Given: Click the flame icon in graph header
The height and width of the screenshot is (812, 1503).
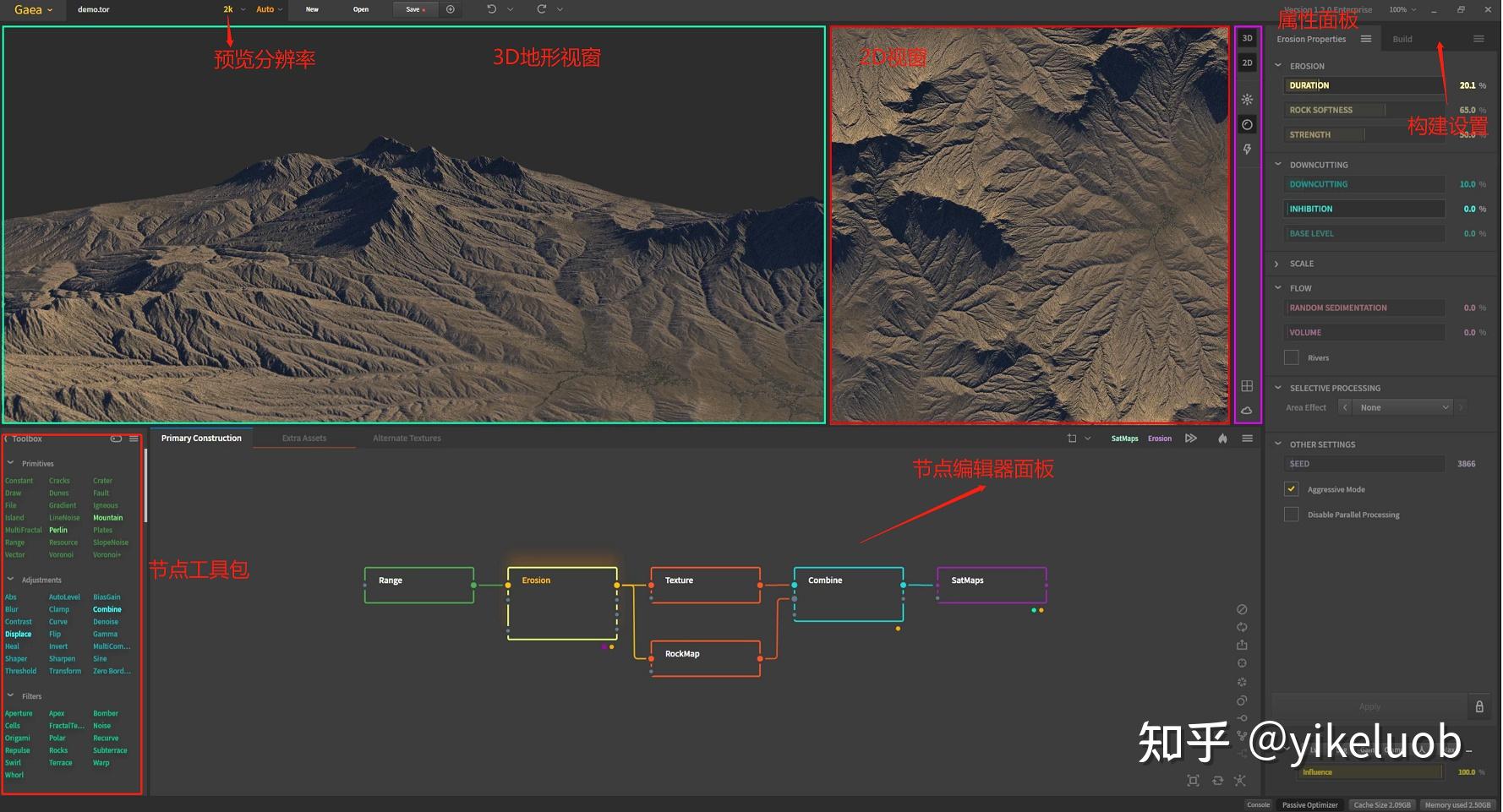Looking at the screenshot, I should click(x=1222, y=439).
